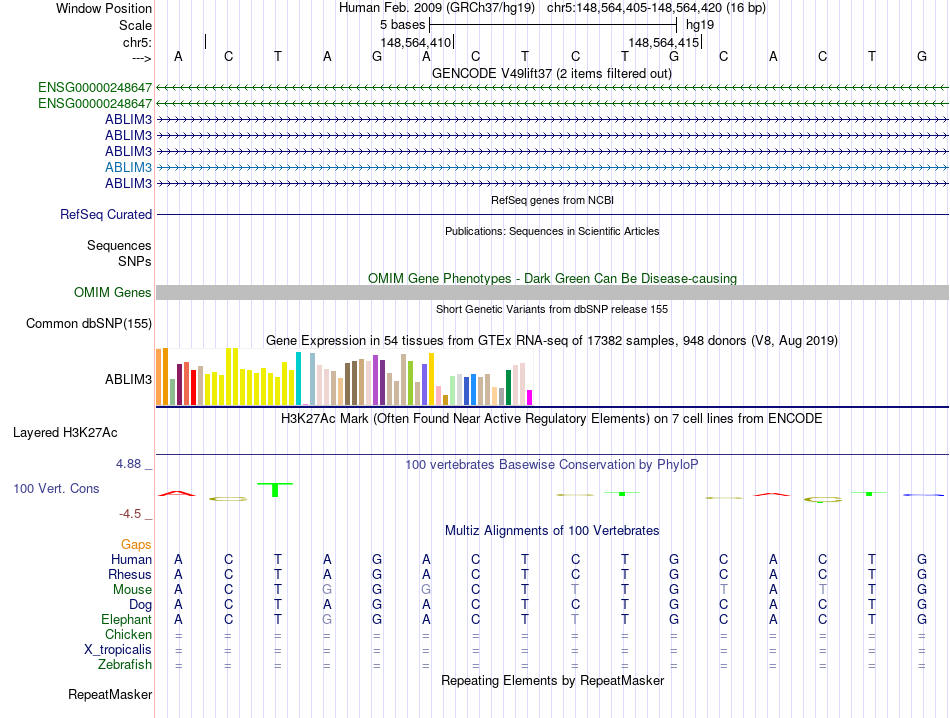950x718 pixels.
Task: Click the OMIM Genes label
Action: pos(112,293)
